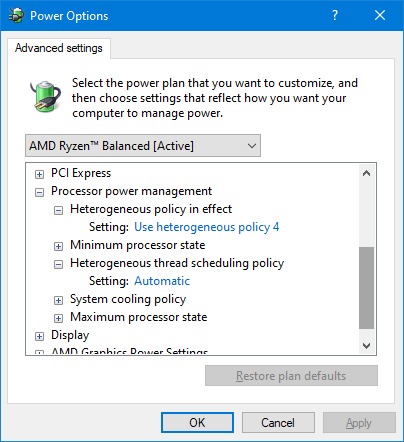Select the Advanced settings tab
The image size is (404, 442).
(59, 48)
